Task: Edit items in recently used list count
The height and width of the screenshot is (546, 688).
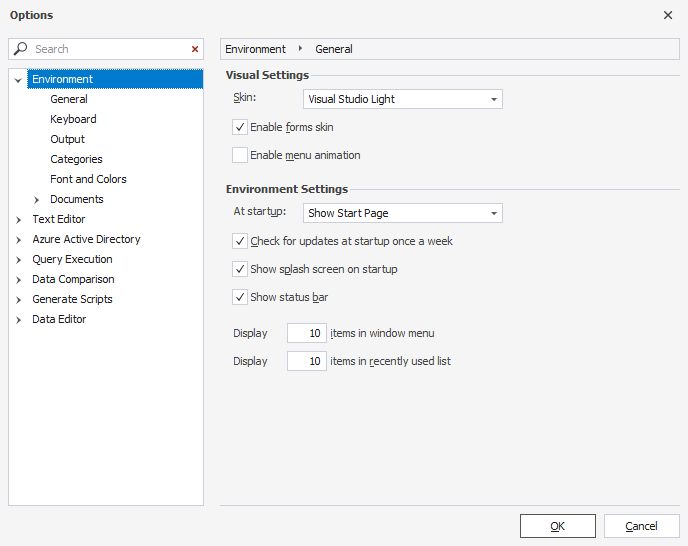Action: point(307,361)
